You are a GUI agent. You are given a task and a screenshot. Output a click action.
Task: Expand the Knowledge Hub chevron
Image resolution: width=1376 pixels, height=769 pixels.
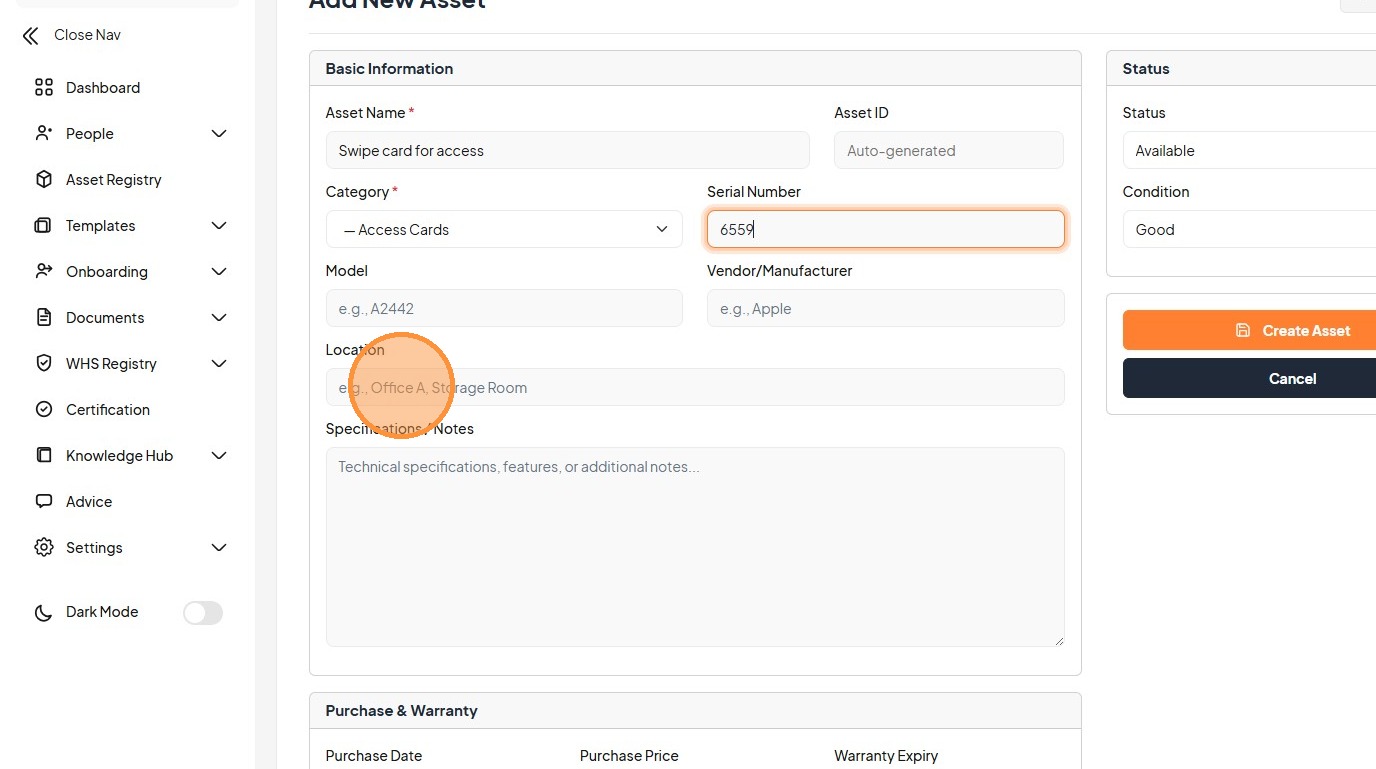point(219,456)
